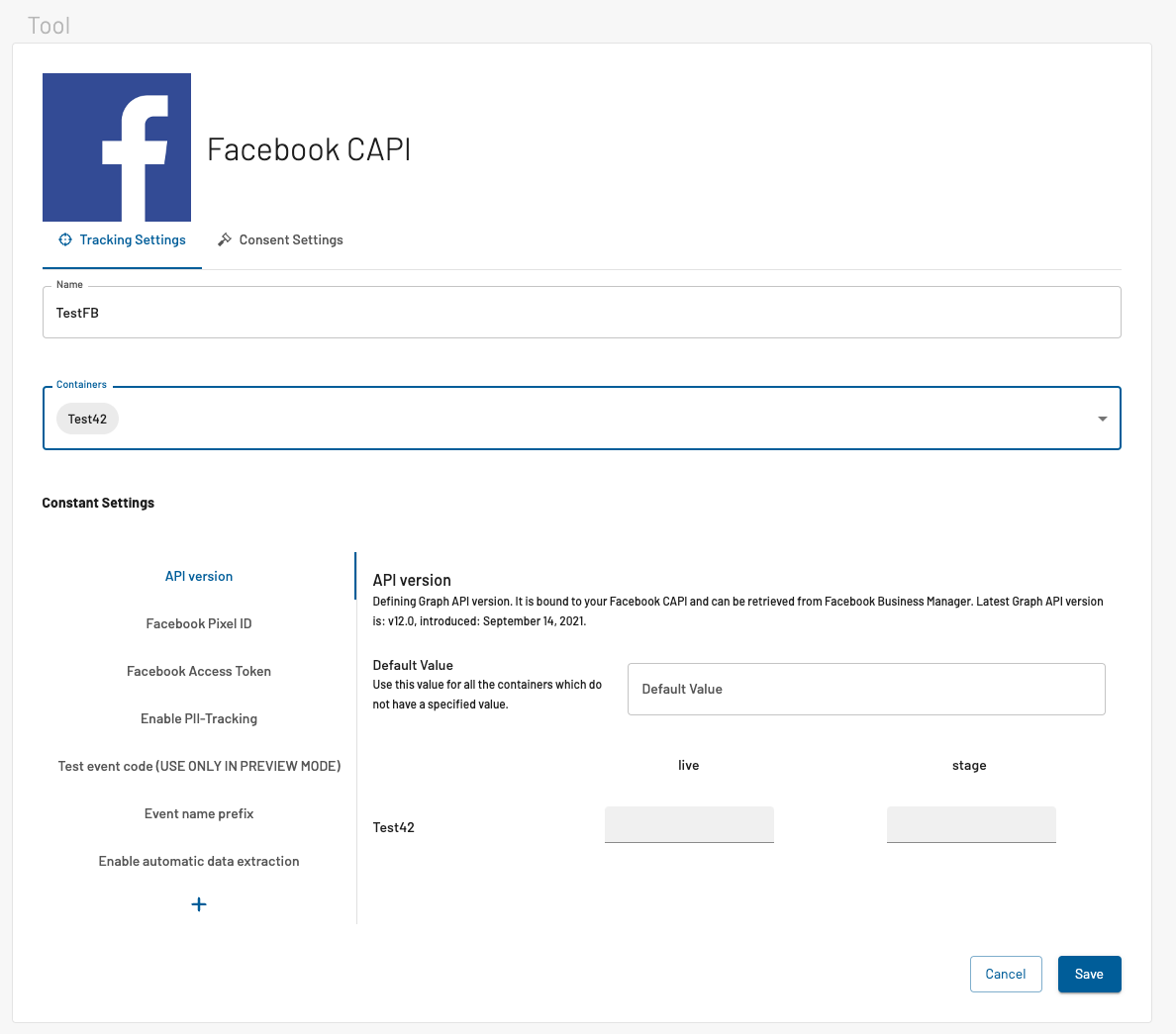The height and width of the screenshot is (1034, 1176).
Task: Open Facebook Access Token setting
Action: coord(199,671)
